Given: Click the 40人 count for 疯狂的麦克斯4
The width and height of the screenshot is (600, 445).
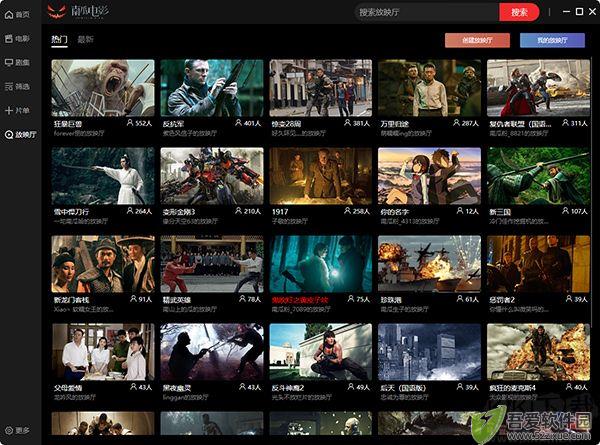Looking at the screenshot, I should coord(580,387).
